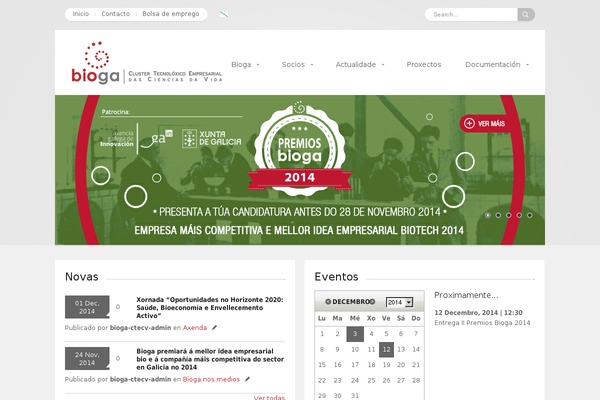Screen dimensions: 600x400
Task: Open the Proxectos menu item
Action: (x=424, y=64)
